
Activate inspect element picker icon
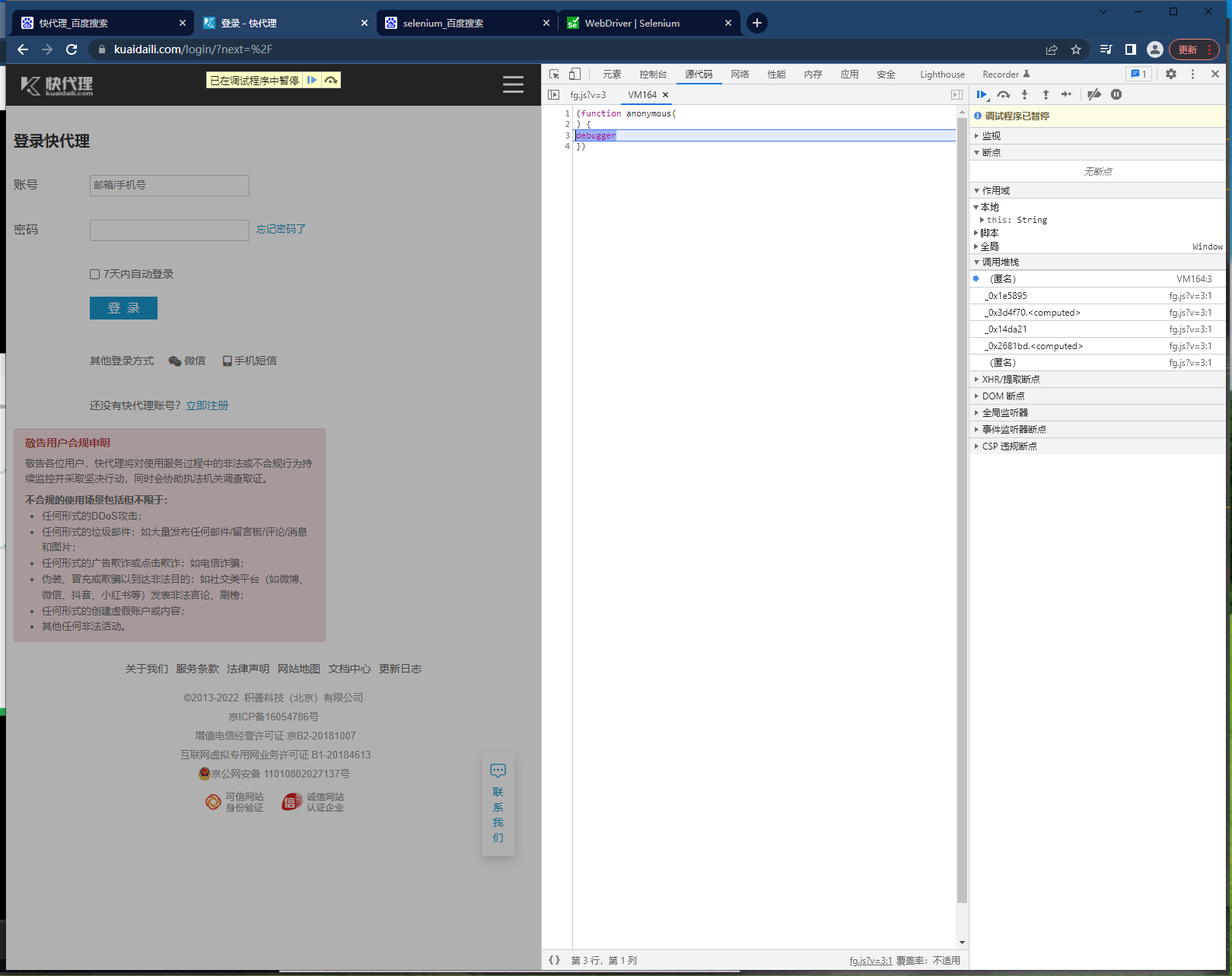pos(554,74)
